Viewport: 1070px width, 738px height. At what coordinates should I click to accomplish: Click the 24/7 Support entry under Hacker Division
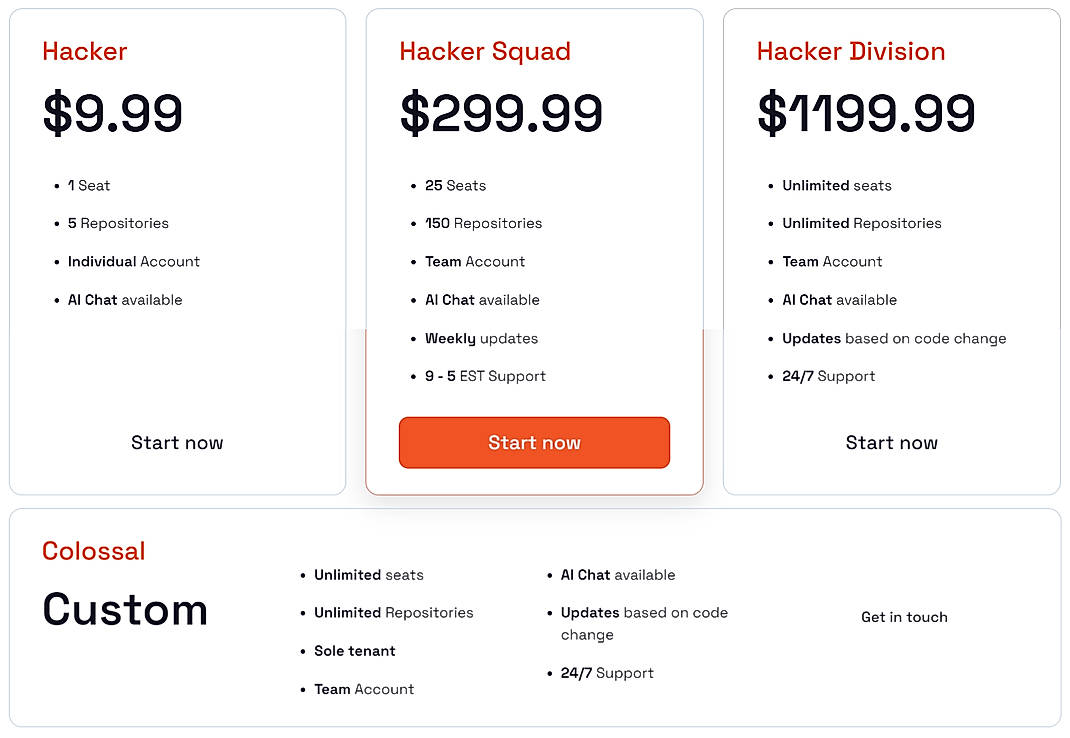pos(829,376)
